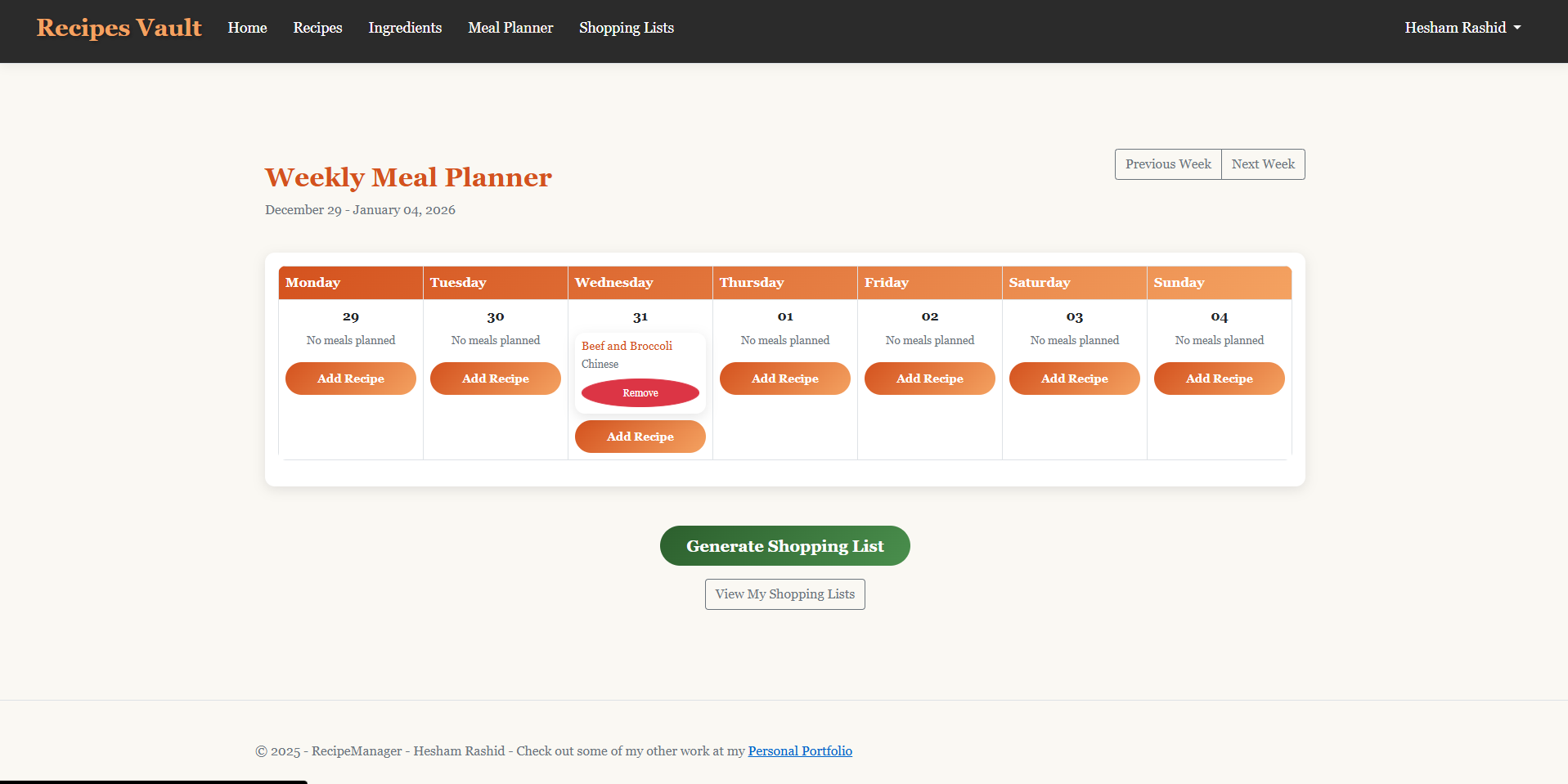
Task: Advance to the Next Week
Action: point(1262,164)
